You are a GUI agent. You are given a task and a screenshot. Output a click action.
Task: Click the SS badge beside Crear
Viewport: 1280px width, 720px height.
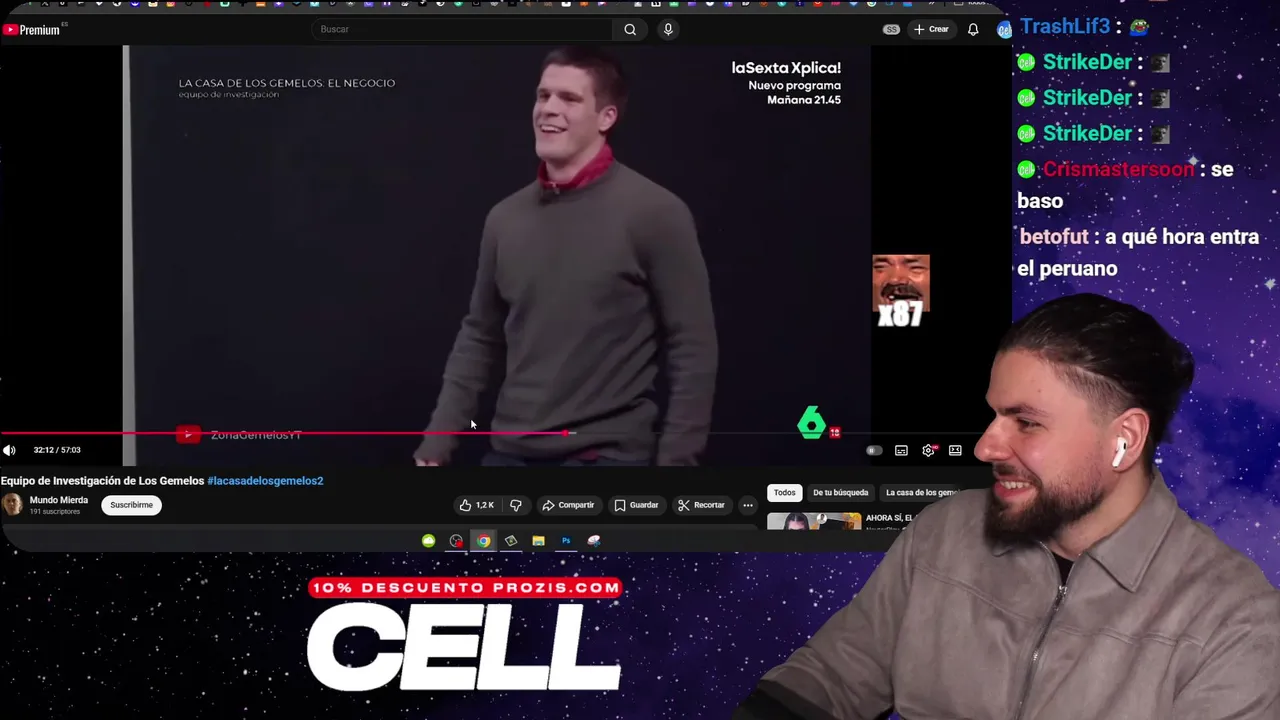(x=891, y=29)
